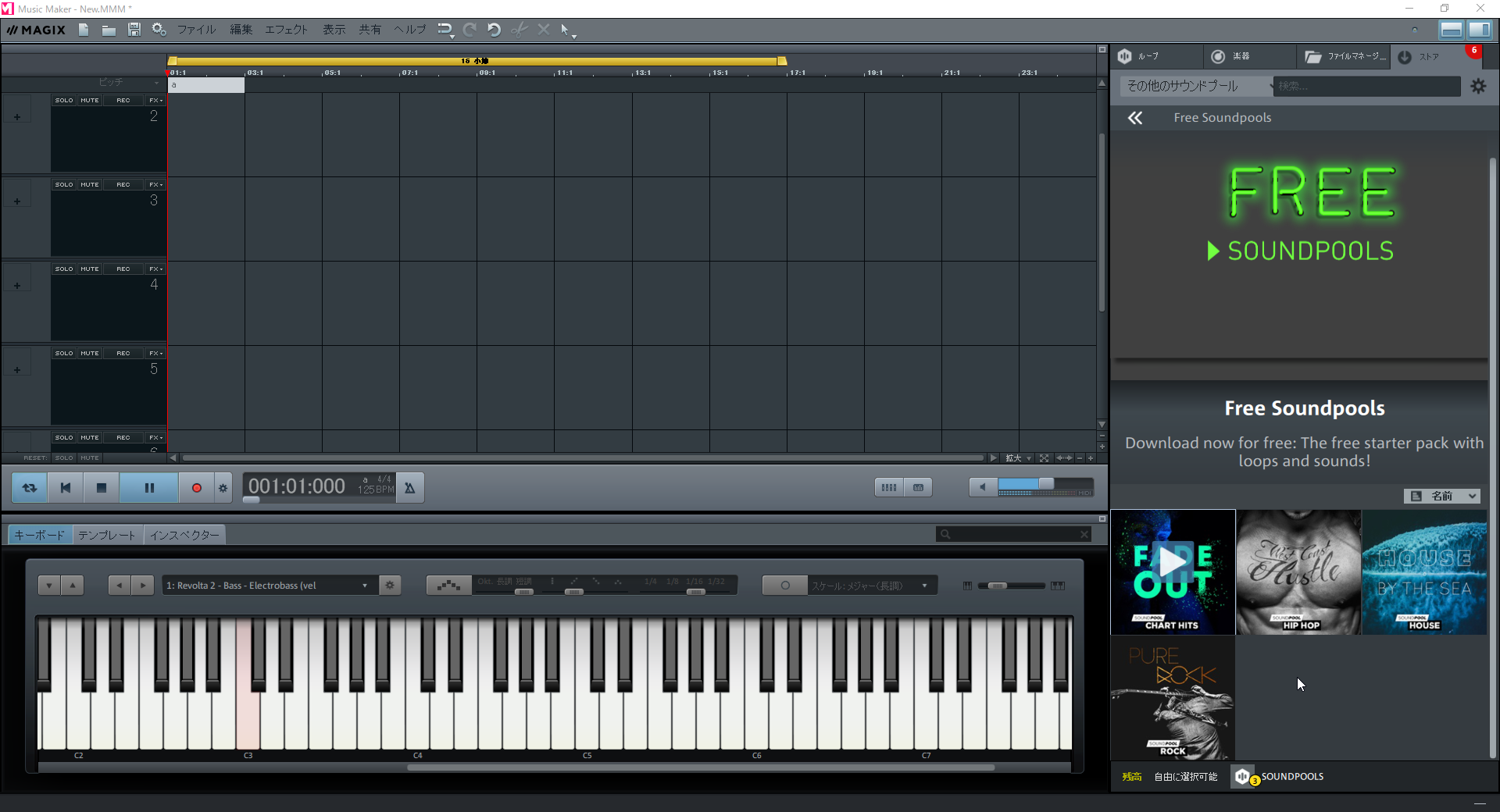Screen dimensions: 1500x812
Task: Open the FX dropdown on track 5
Action: (155, 353)
